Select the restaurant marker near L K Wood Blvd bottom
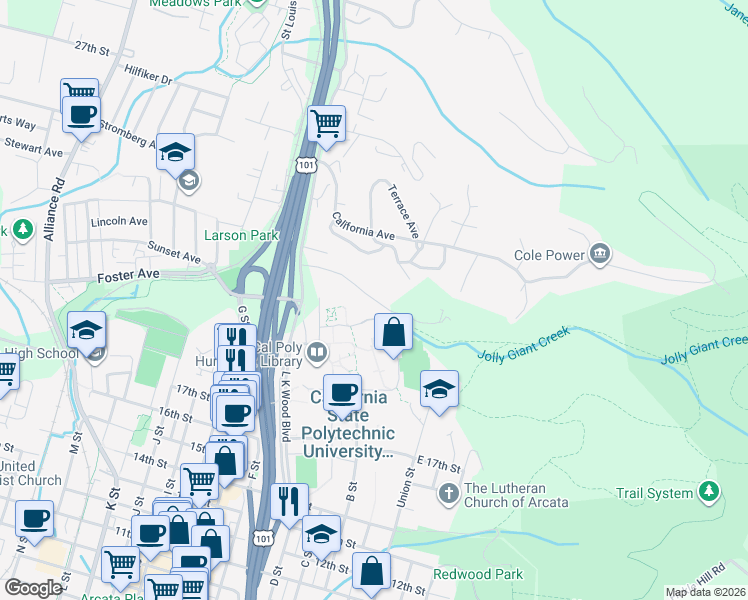Viewport: 748px width, 600px height. pos(290,502)
